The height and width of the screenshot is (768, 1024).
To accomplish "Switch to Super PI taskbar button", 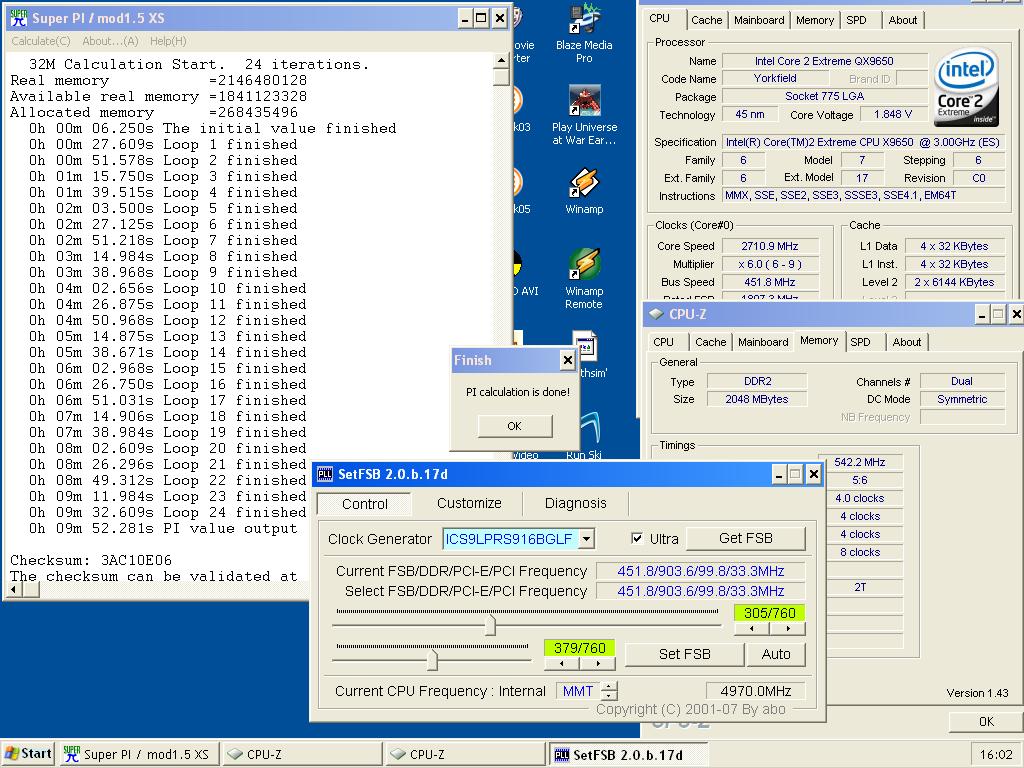I will (x=139, y=754).
